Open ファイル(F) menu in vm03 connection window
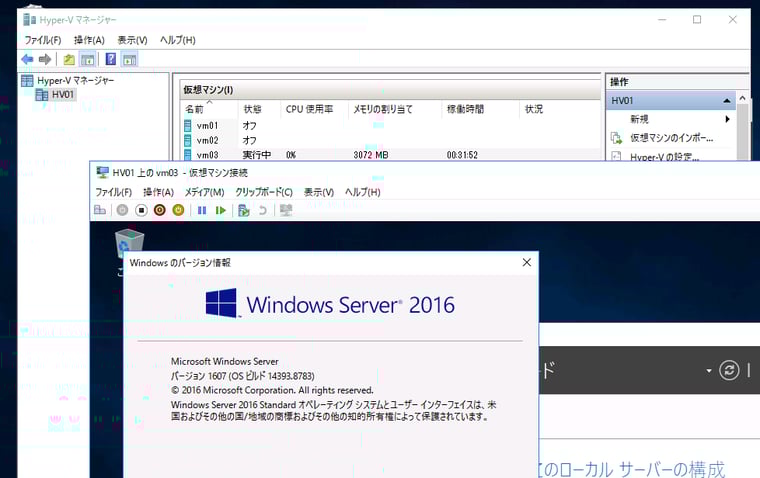 click(x=113, y=192)
